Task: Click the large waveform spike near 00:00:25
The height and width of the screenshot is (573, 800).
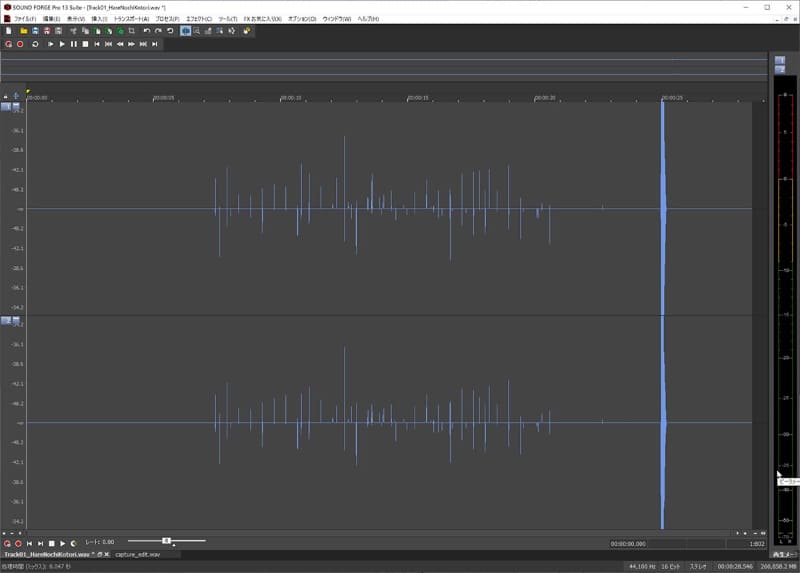Action: point(663,209)
